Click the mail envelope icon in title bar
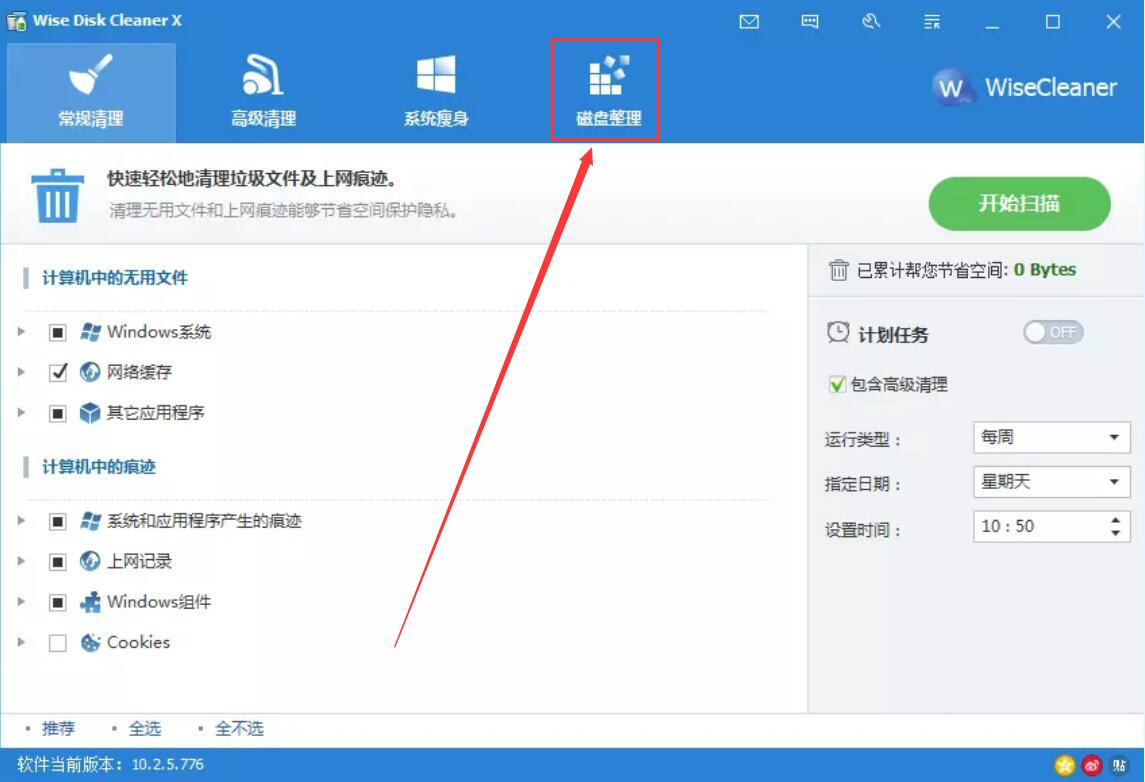 [x=748, y=22]
